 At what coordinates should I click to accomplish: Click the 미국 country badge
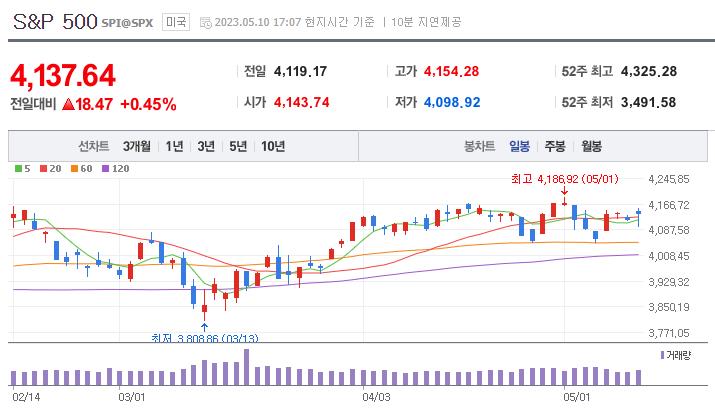tap(176, 22)
